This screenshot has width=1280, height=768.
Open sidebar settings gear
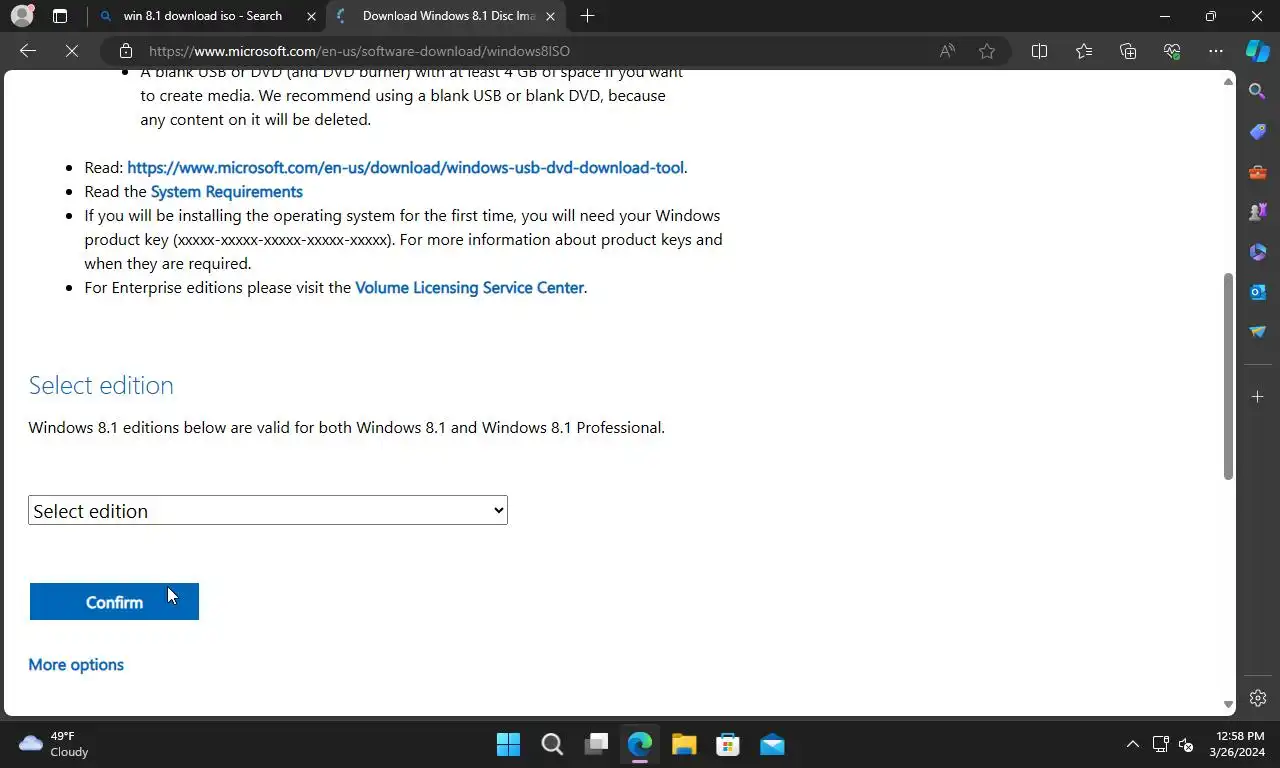(x=1258, y=698)
